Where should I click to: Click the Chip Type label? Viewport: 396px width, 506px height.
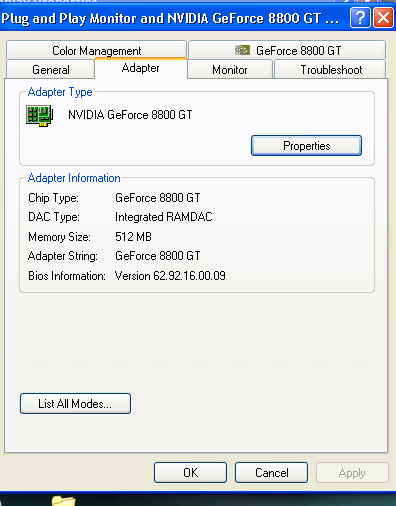coord(53,198)
